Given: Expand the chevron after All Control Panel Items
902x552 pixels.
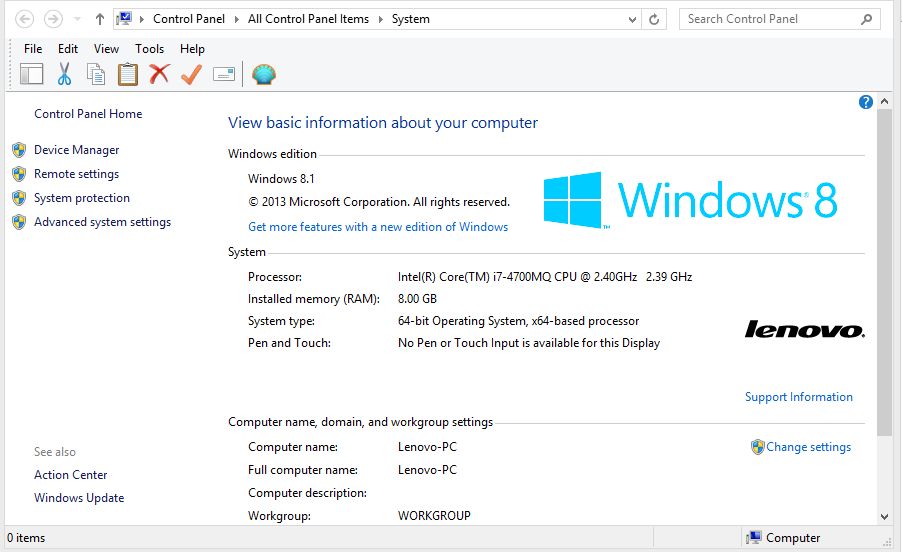Looking at the screenshot, I should pos(380,19).
